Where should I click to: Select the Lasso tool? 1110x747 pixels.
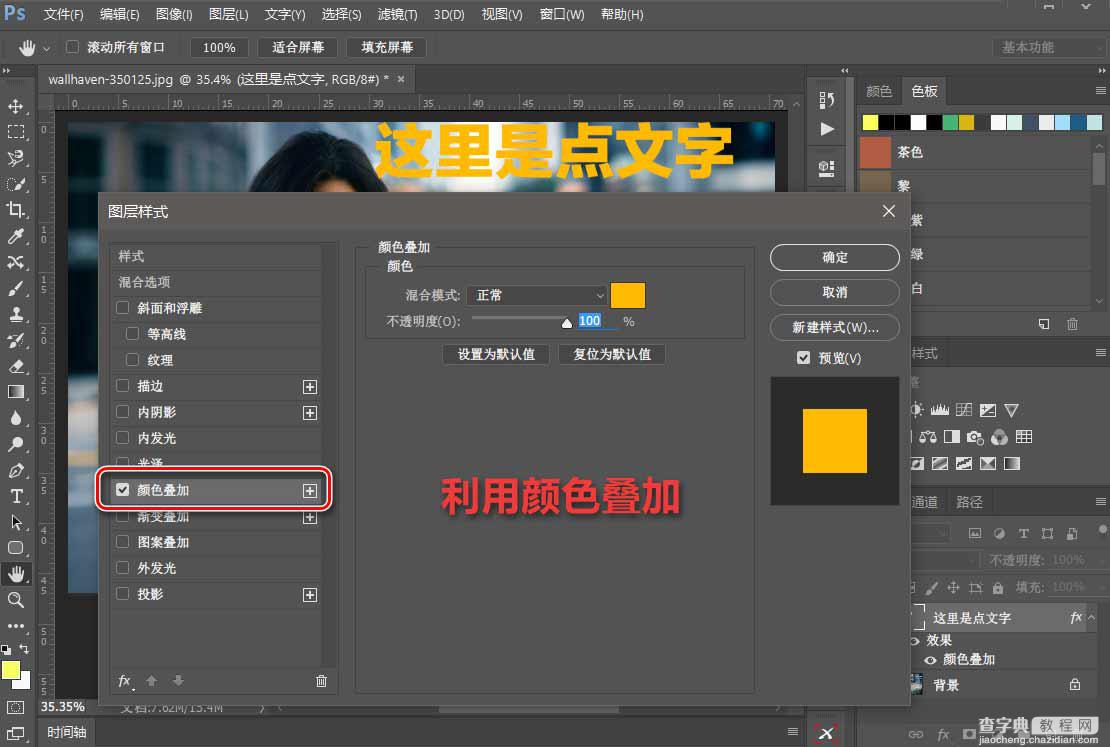coord(16,158)
